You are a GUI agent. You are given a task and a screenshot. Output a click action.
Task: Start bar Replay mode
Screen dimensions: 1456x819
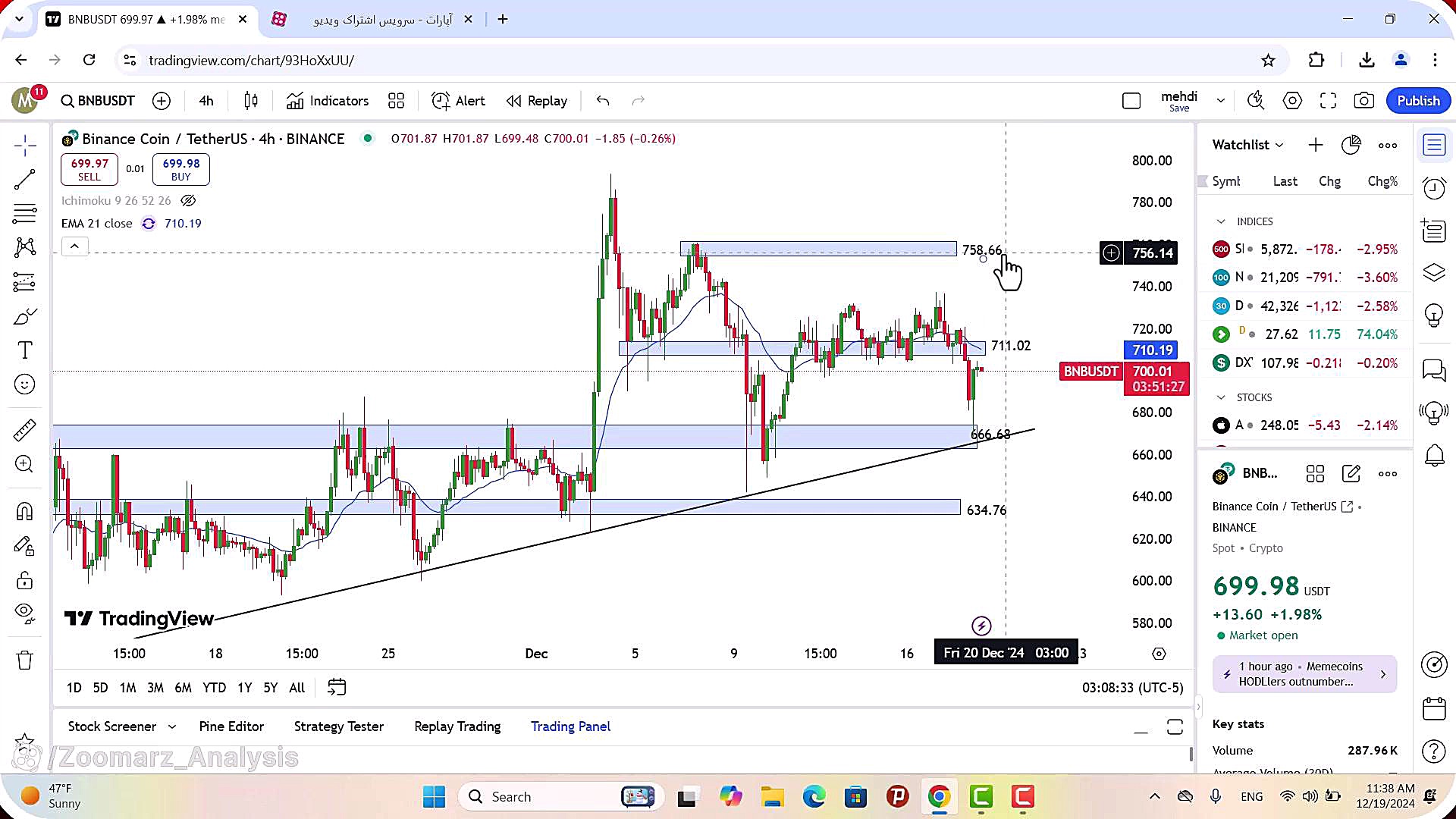coord(537,101)
